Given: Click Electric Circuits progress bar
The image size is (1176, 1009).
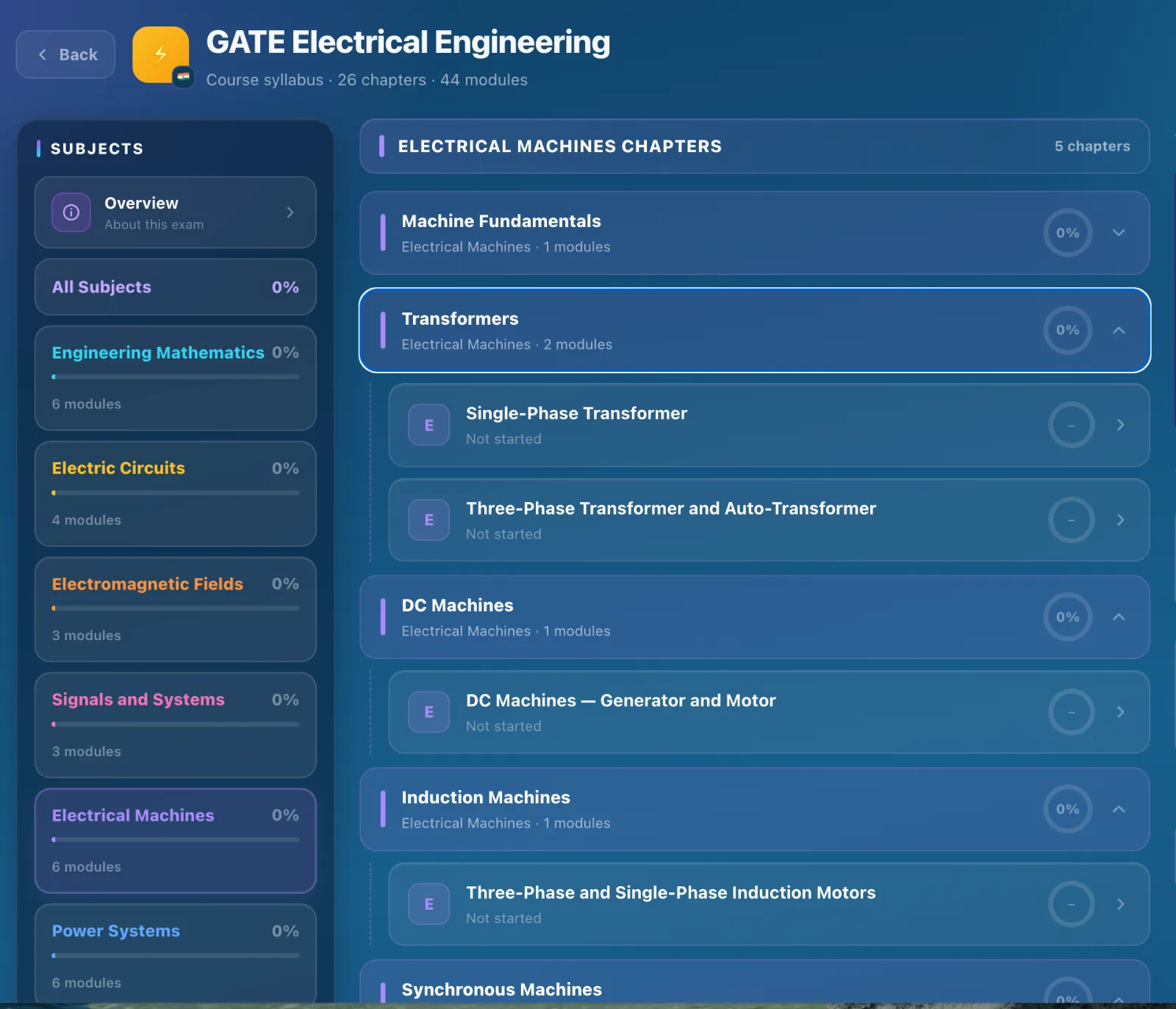Looking at the screenshot, I should point(176,492).
